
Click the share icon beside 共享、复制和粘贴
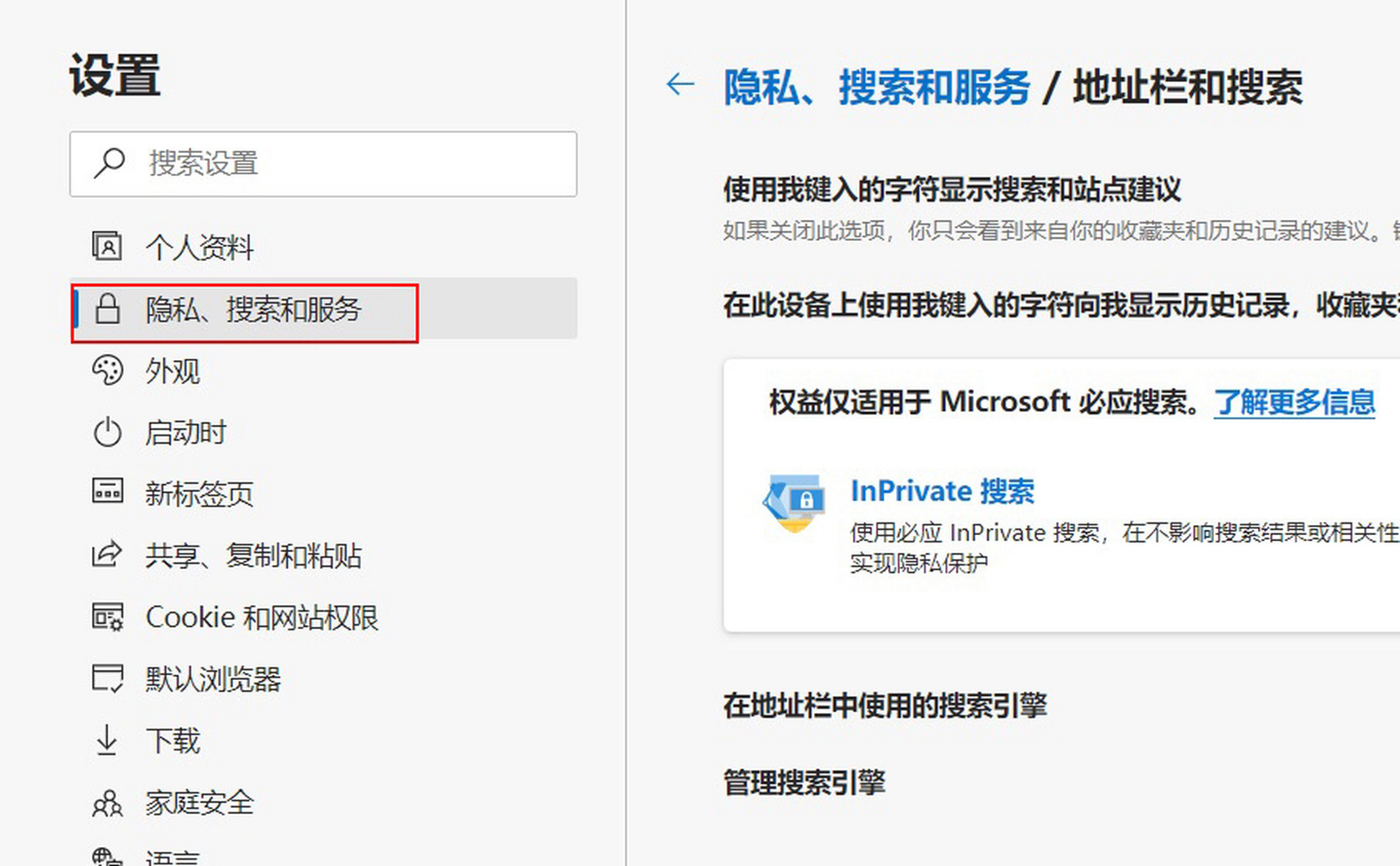107,554
